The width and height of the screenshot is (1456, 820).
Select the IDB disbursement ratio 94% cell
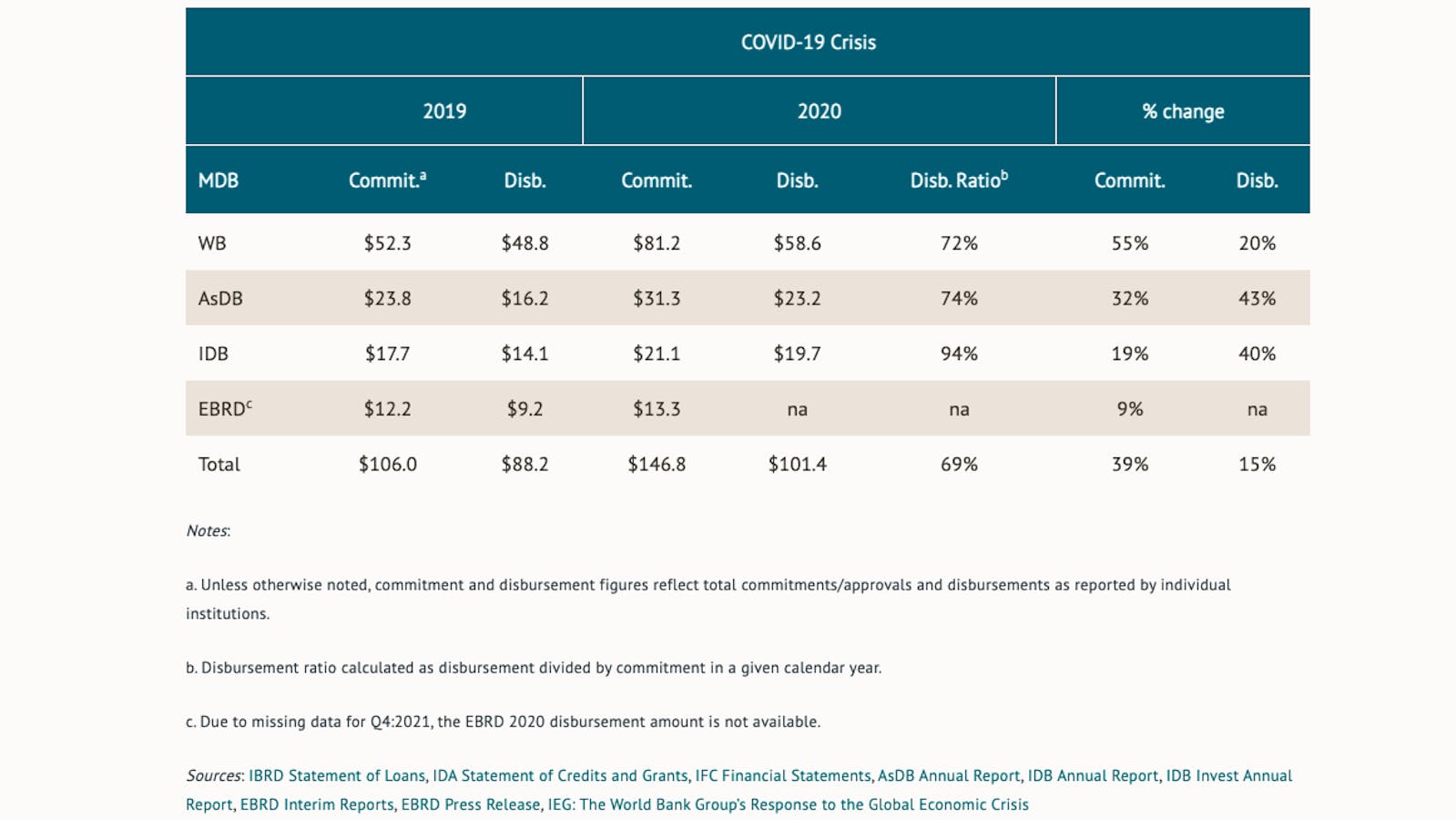959,354
